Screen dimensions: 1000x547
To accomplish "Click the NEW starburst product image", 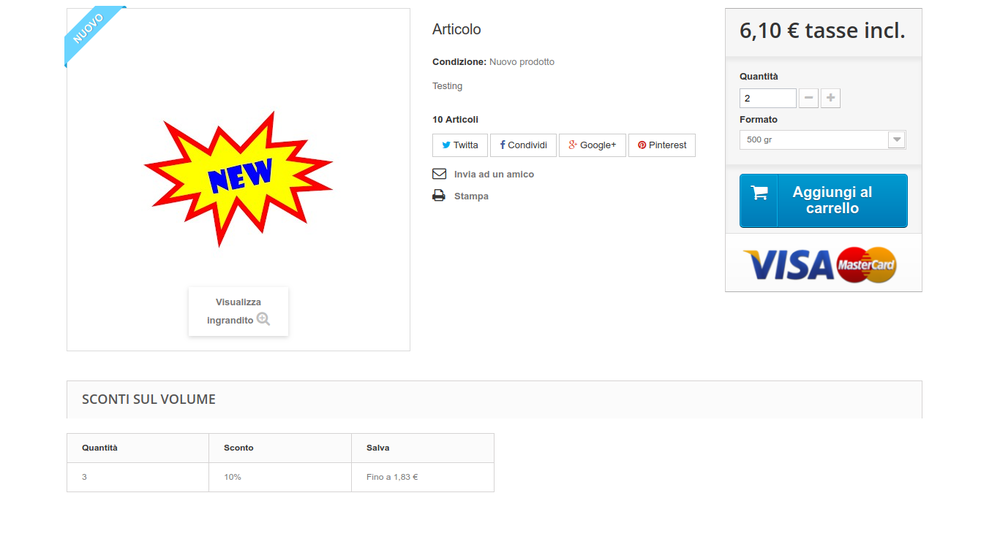I will tap(239, 179).
